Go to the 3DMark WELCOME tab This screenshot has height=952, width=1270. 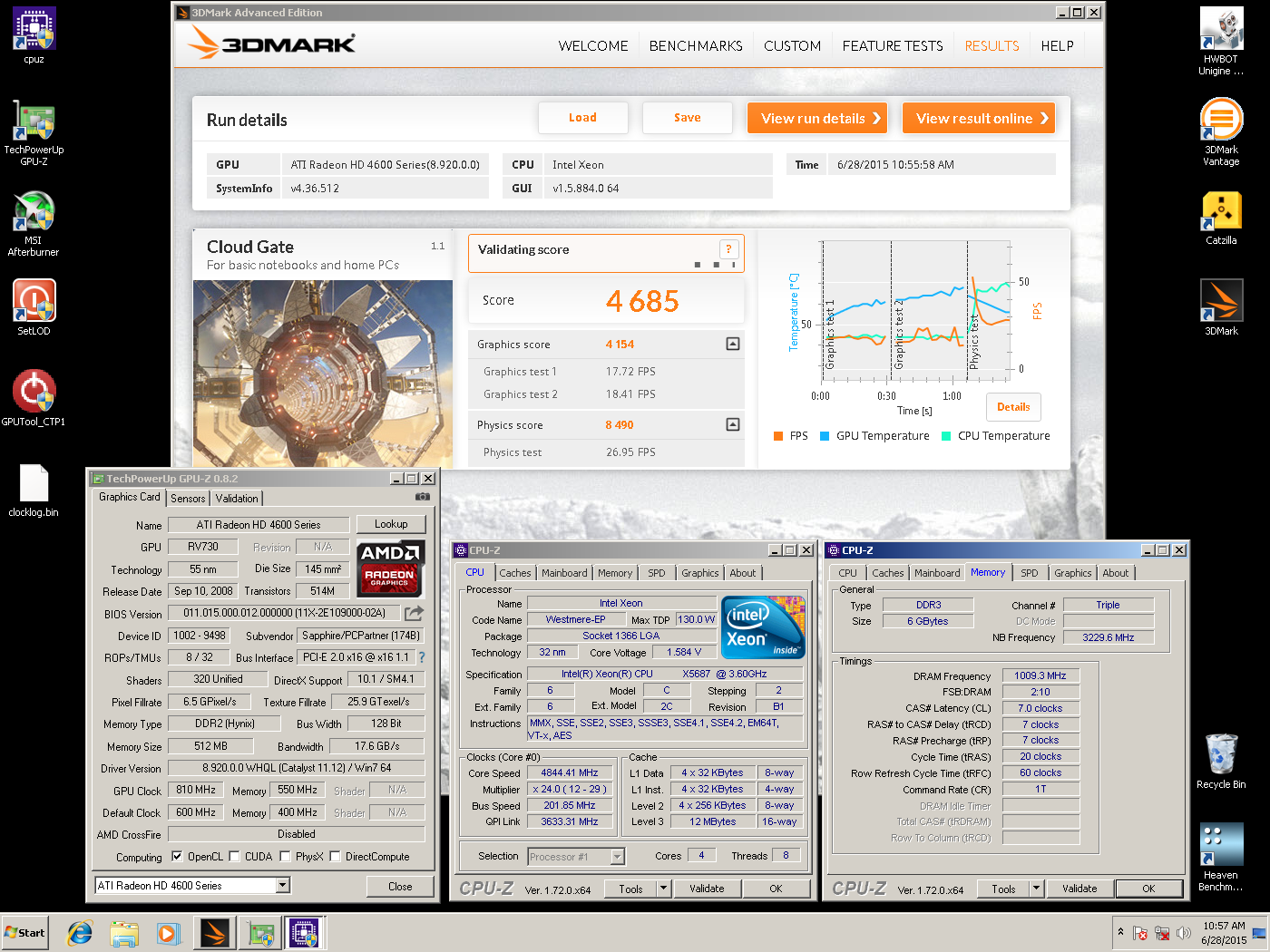593,45
